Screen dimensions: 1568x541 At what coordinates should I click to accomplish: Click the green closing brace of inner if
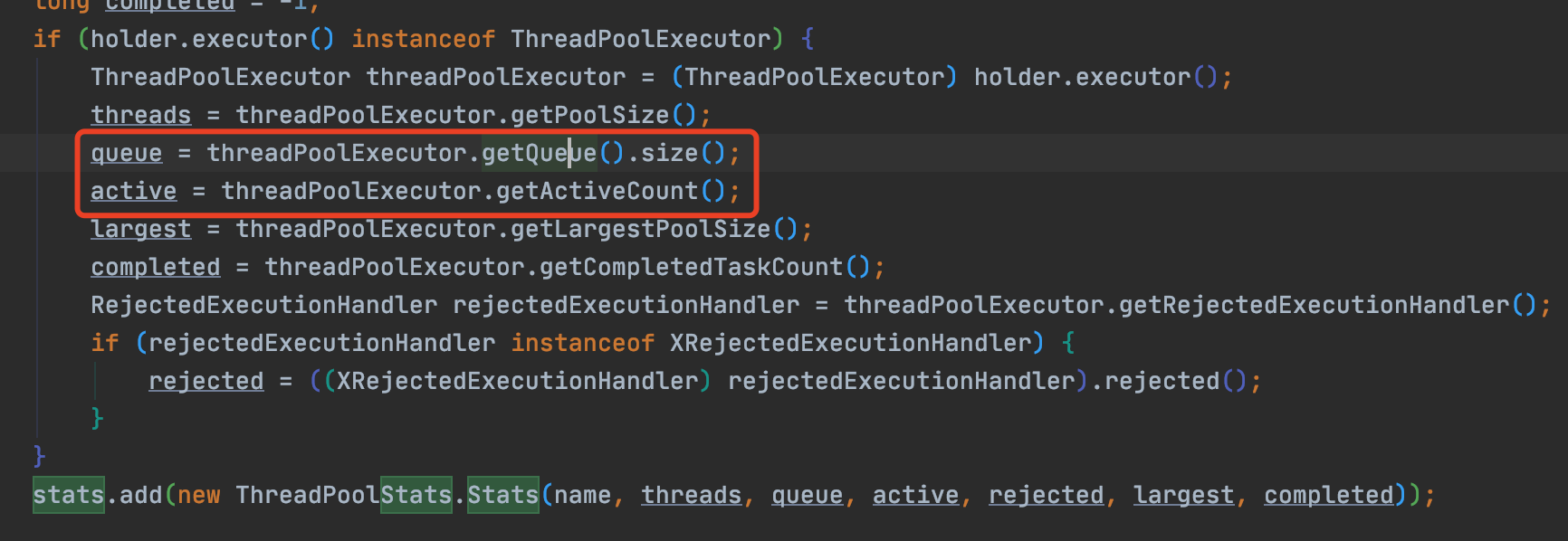97,419
